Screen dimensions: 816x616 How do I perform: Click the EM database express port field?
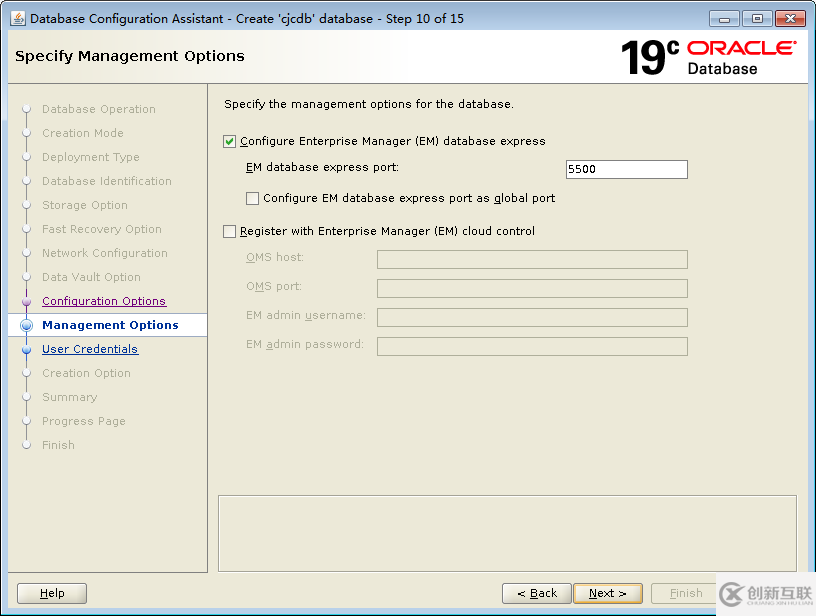tap(627, 169)
